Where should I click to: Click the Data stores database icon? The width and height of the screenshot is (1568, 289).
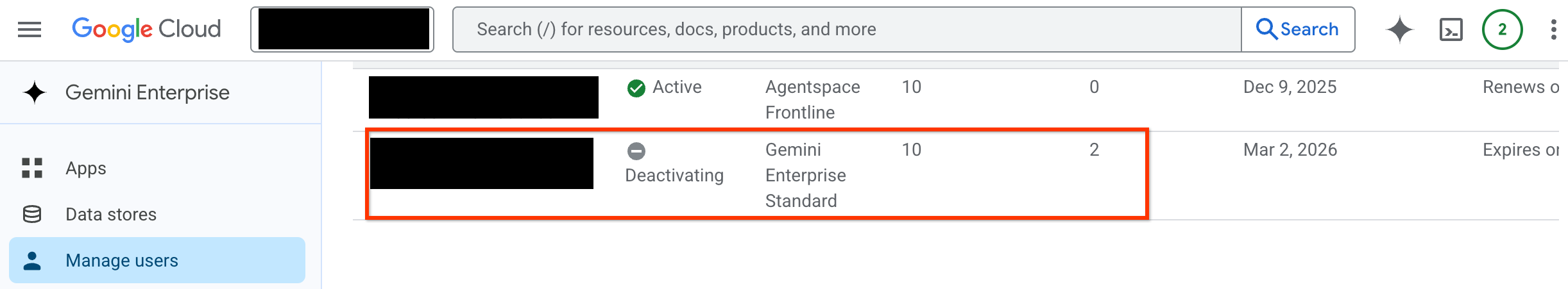[x=32, y=214]
